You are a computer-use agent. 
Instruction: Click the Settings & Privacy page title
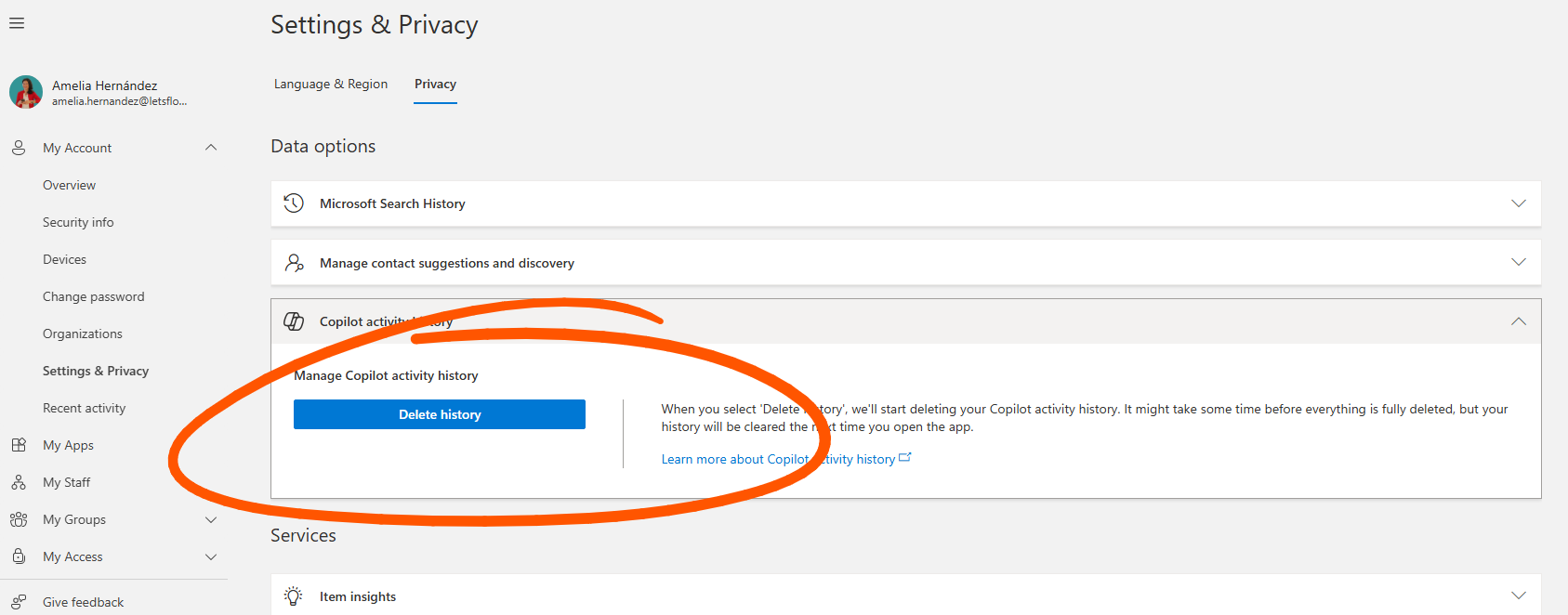coord(375,25)
